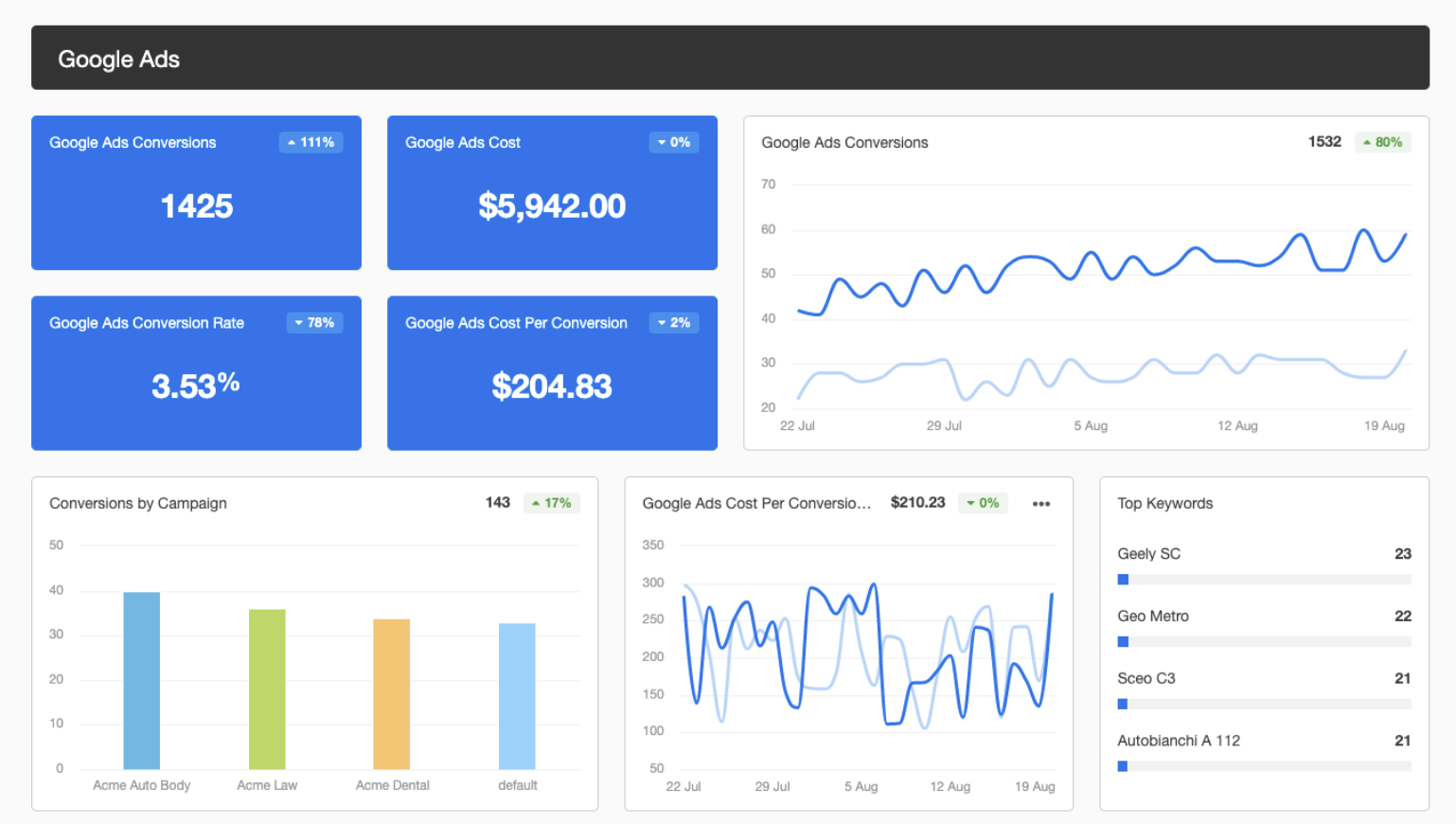Click the Acme Law axis label
This screenshot has height=824, width=1456.
(267, 786)
